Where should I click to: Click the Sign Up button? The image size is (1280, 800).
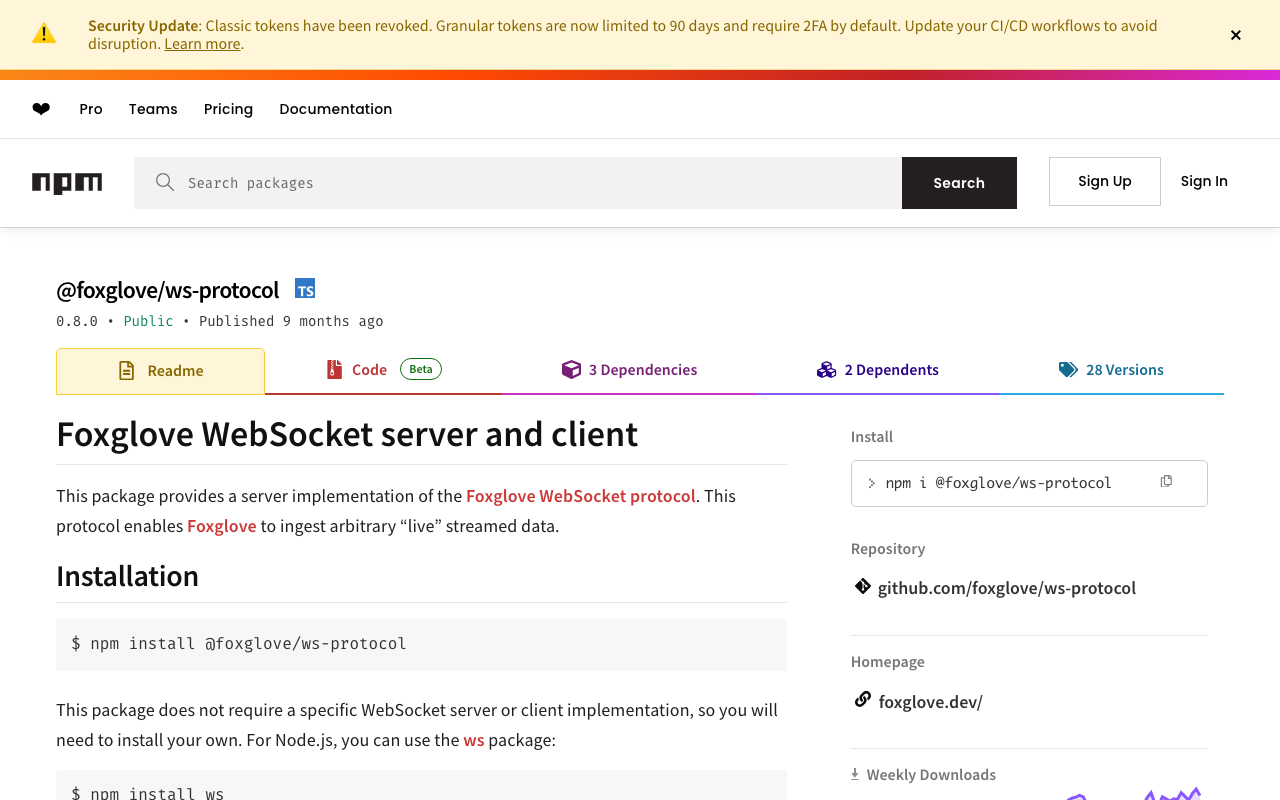pyautogui.click(x=1104, y=181)
